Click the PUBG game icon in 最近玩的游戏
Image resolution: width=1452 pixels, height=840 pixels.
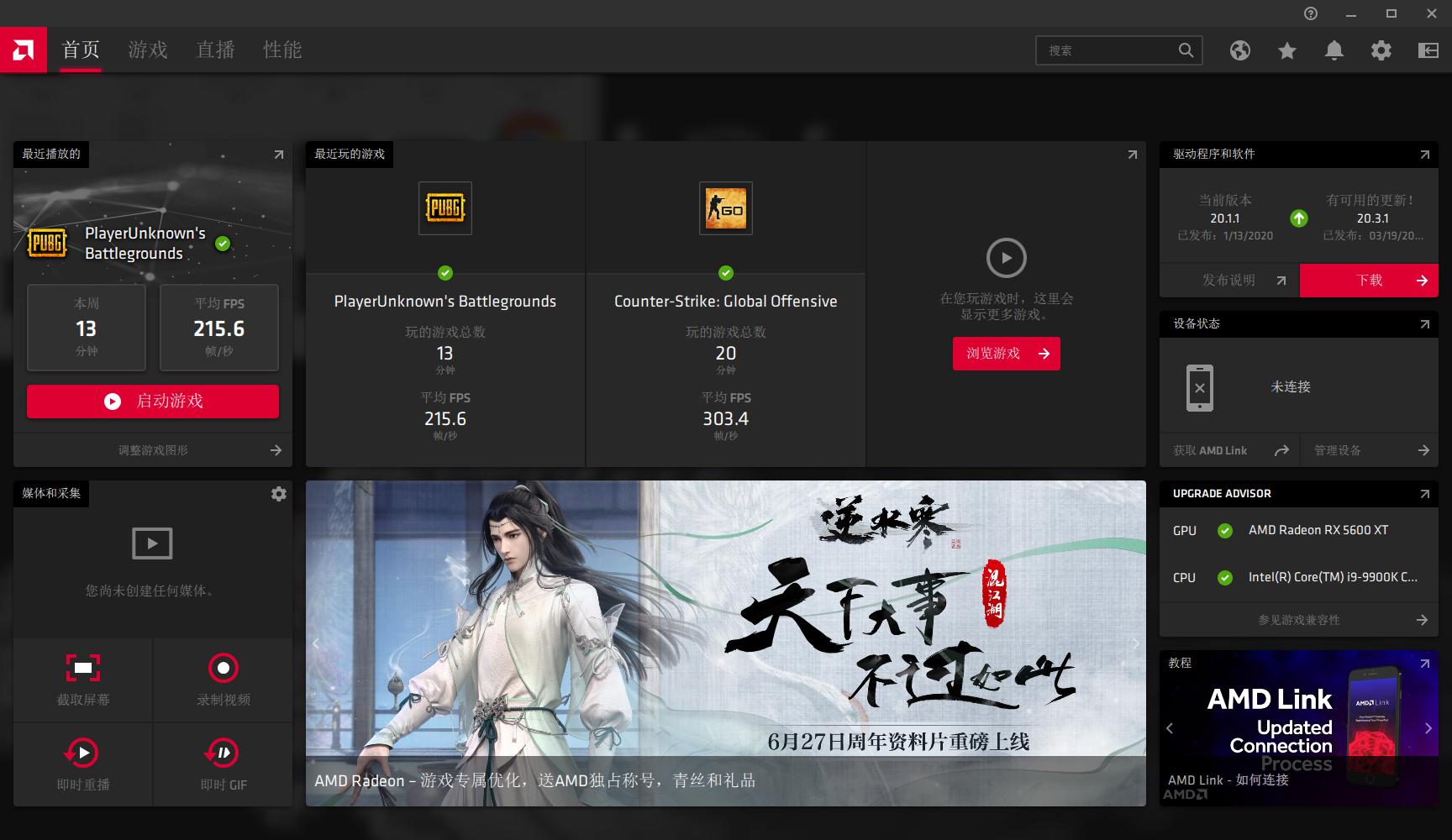pos(445,208)
